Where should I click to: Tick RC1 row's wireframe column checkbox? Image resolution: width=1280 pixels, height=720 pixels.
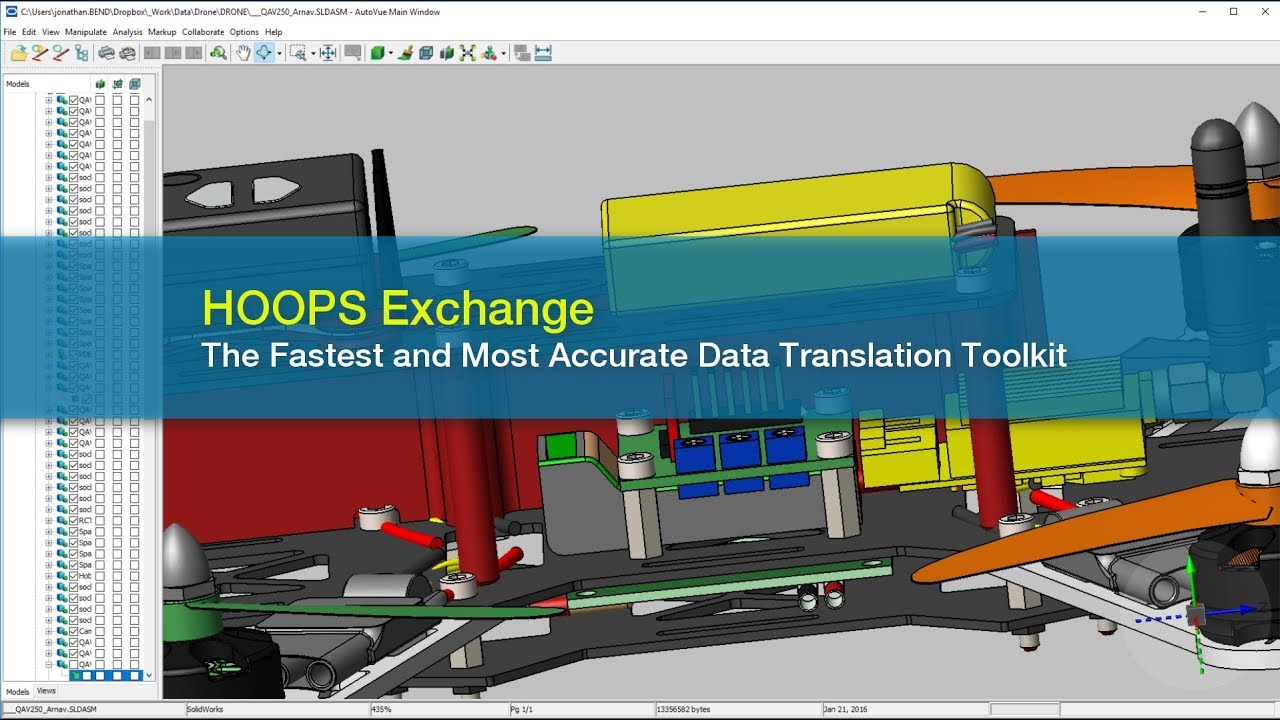134,521
